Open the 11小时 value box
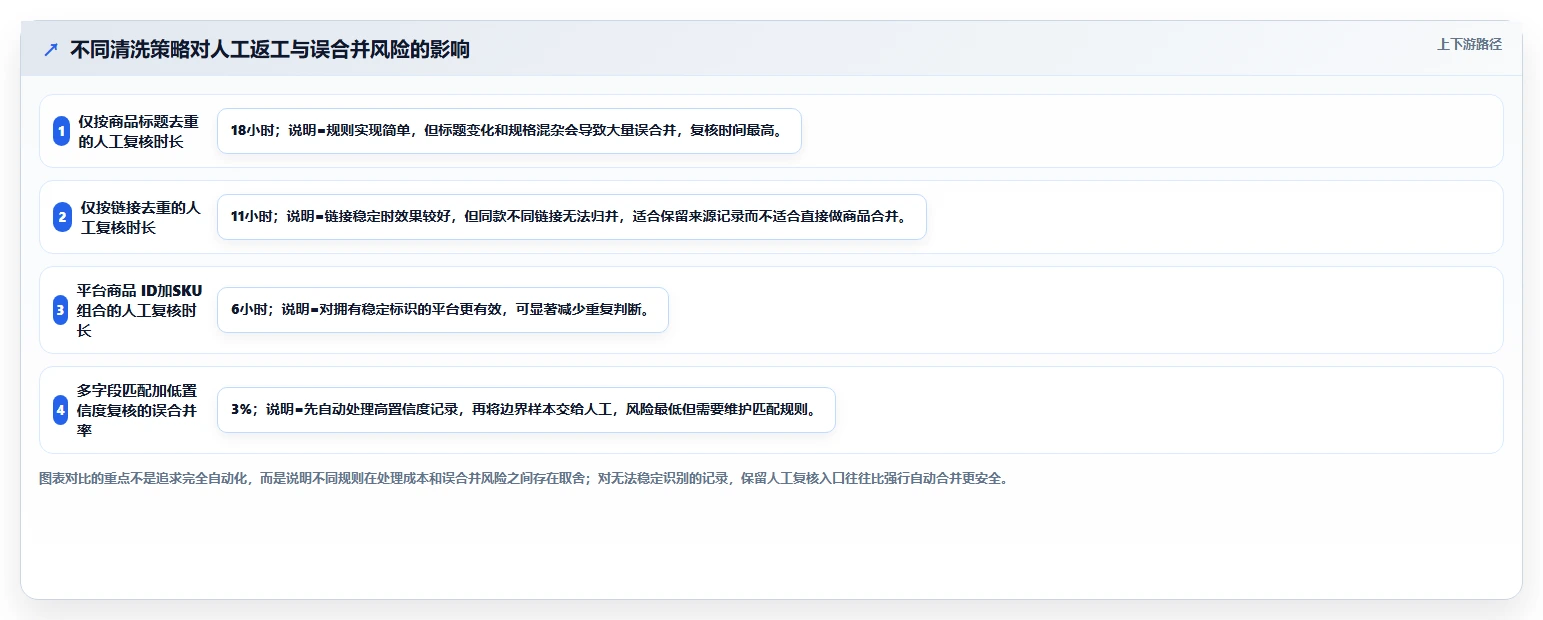Screen dimensions: 1543x620 point(572,217)
